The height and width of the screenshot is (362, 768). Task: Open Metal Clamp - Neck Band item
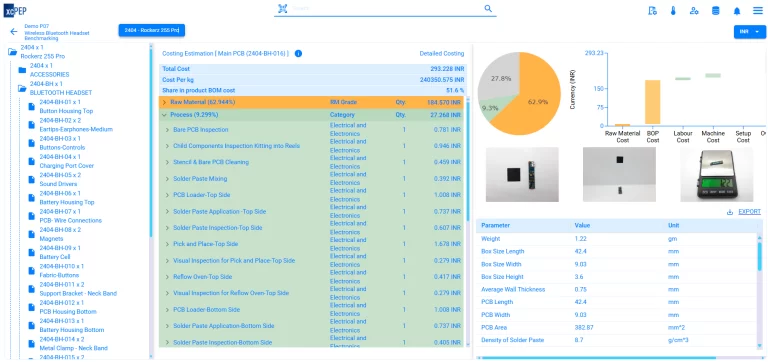click(73, 343)
